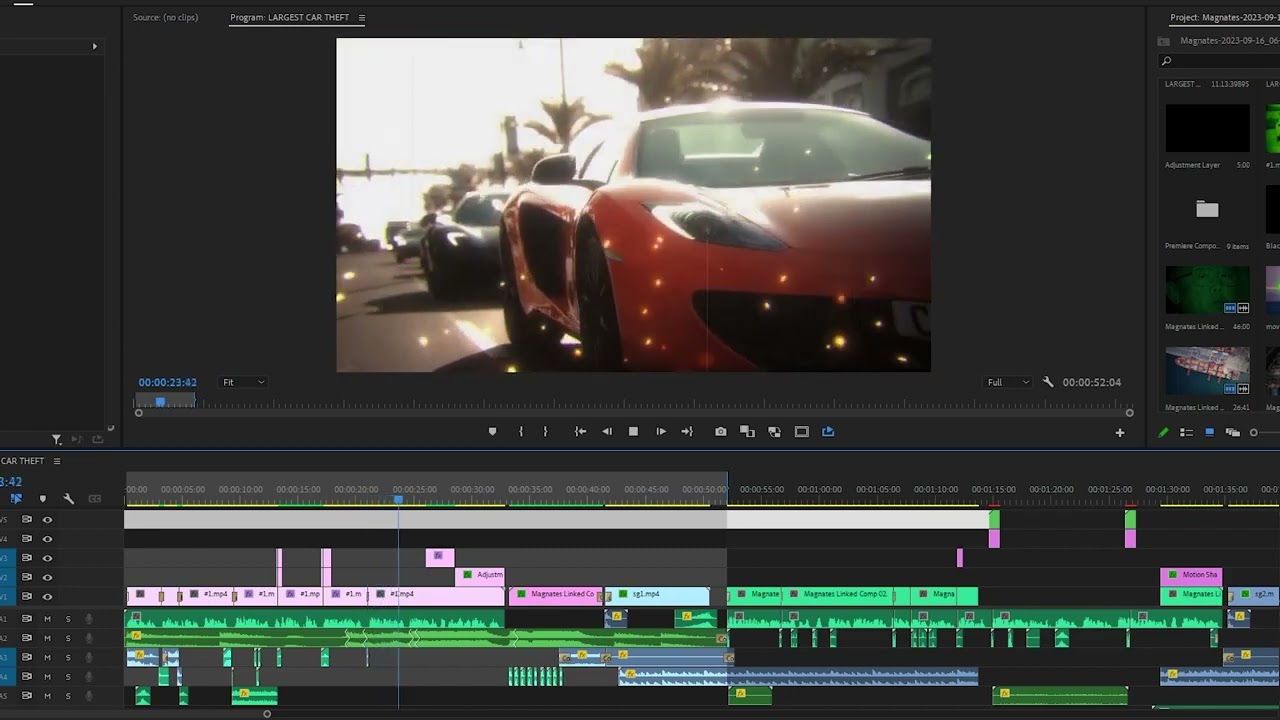The width and height of the screenshot is (1280, 720).
Task: Export frame with the camera icon
Action: (x=721, y=432)
